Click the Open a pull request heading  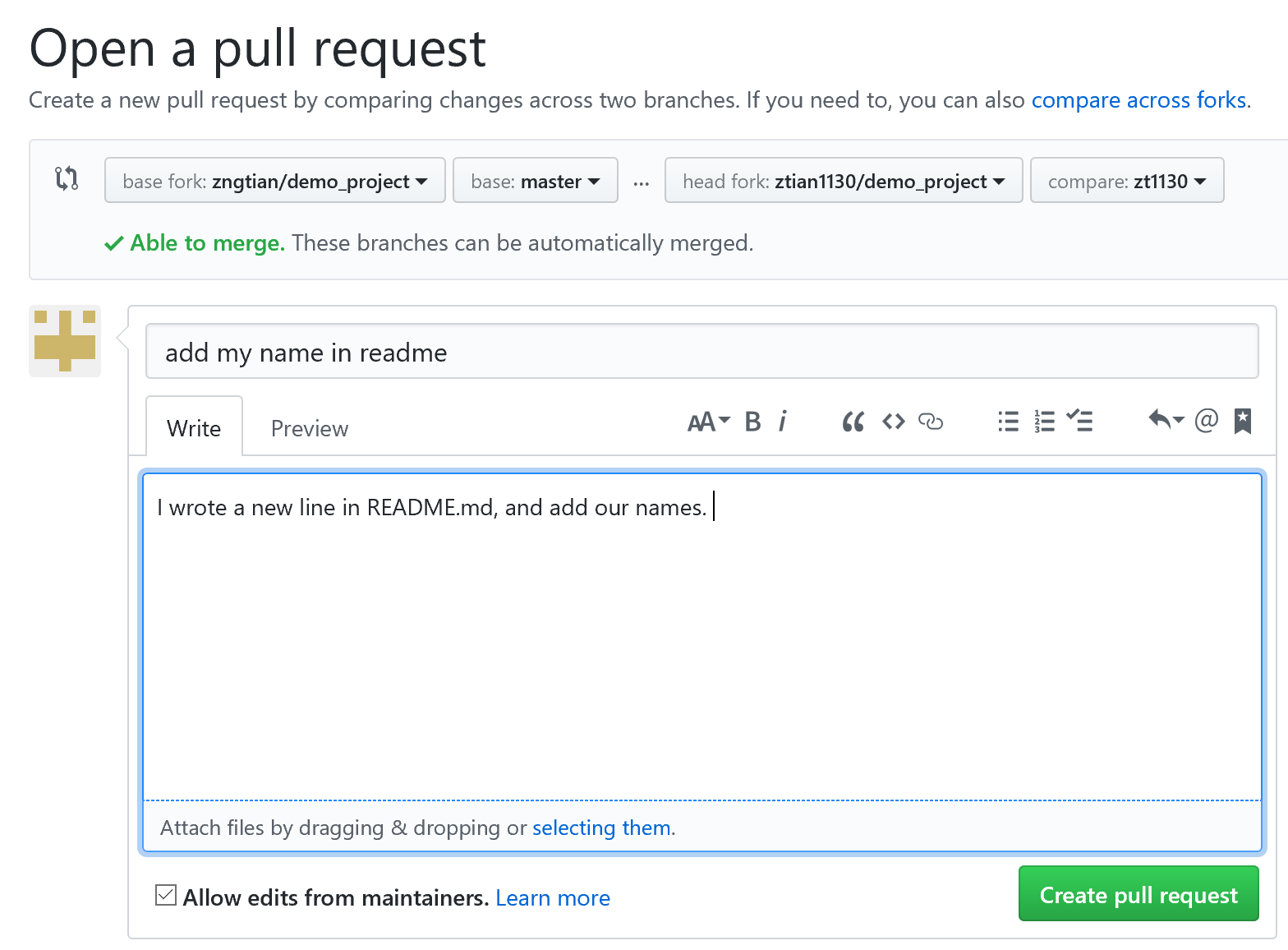258,48
